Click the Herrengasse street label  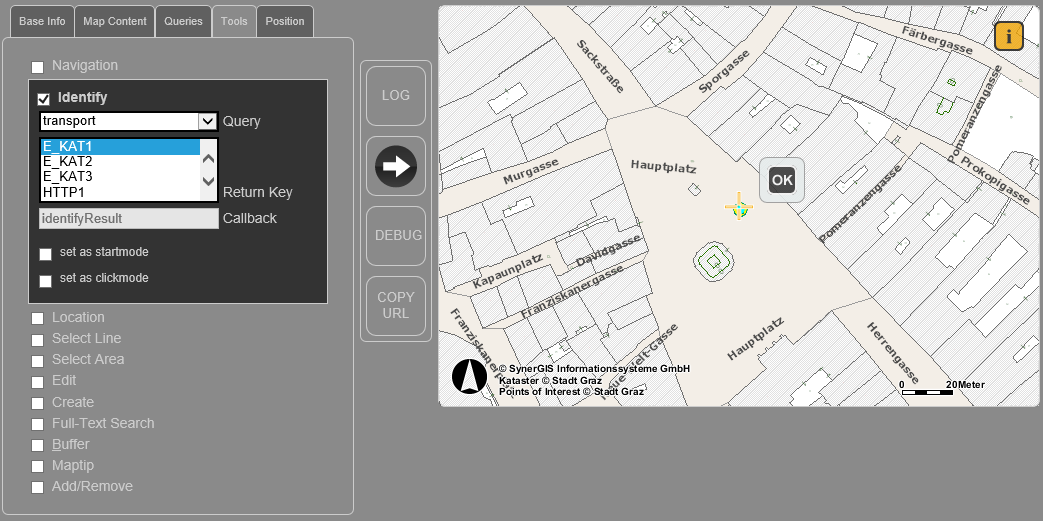coord(893,353)
